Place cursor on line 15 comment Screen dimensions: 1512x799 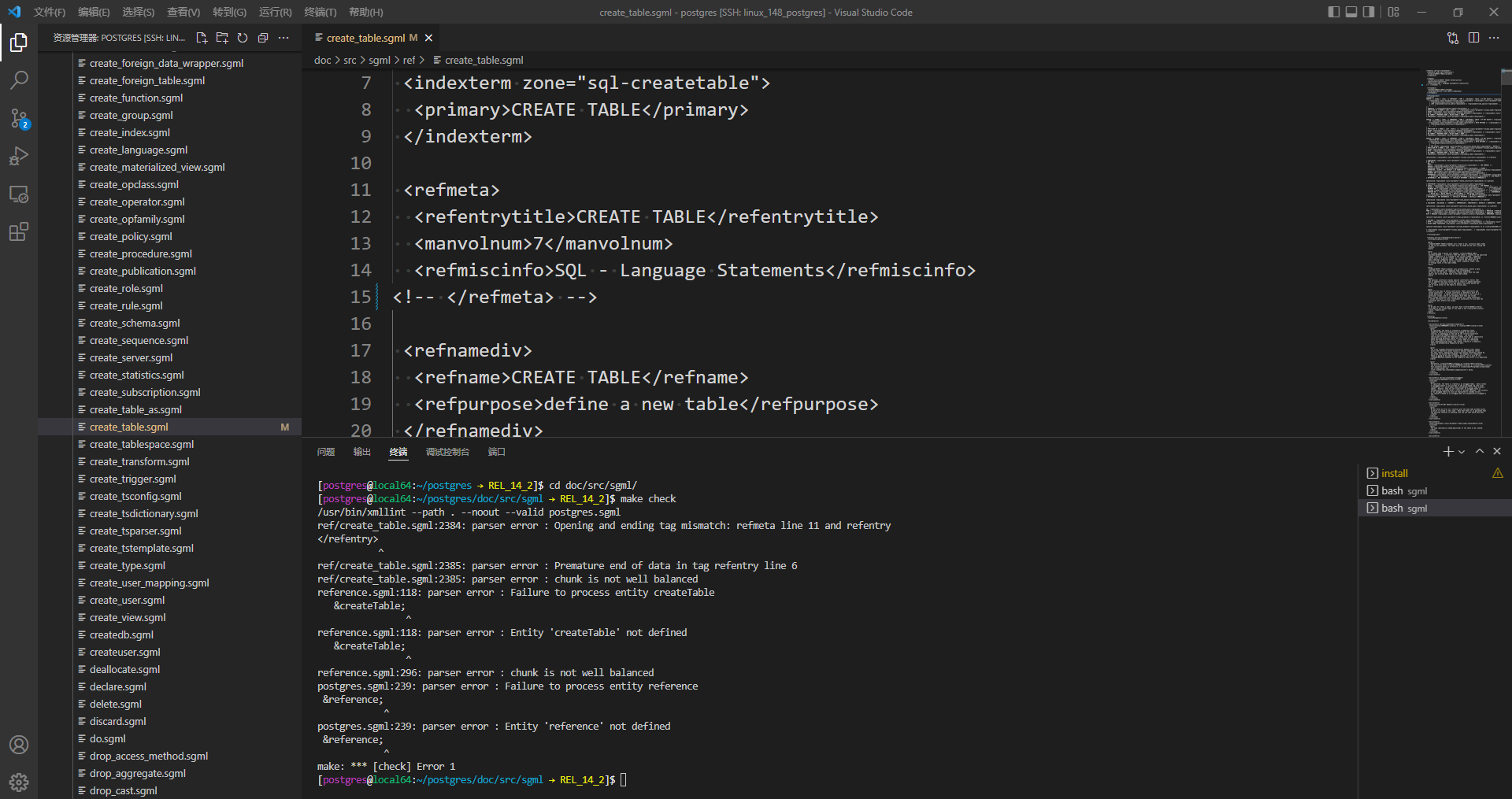(x=495, y=297)
